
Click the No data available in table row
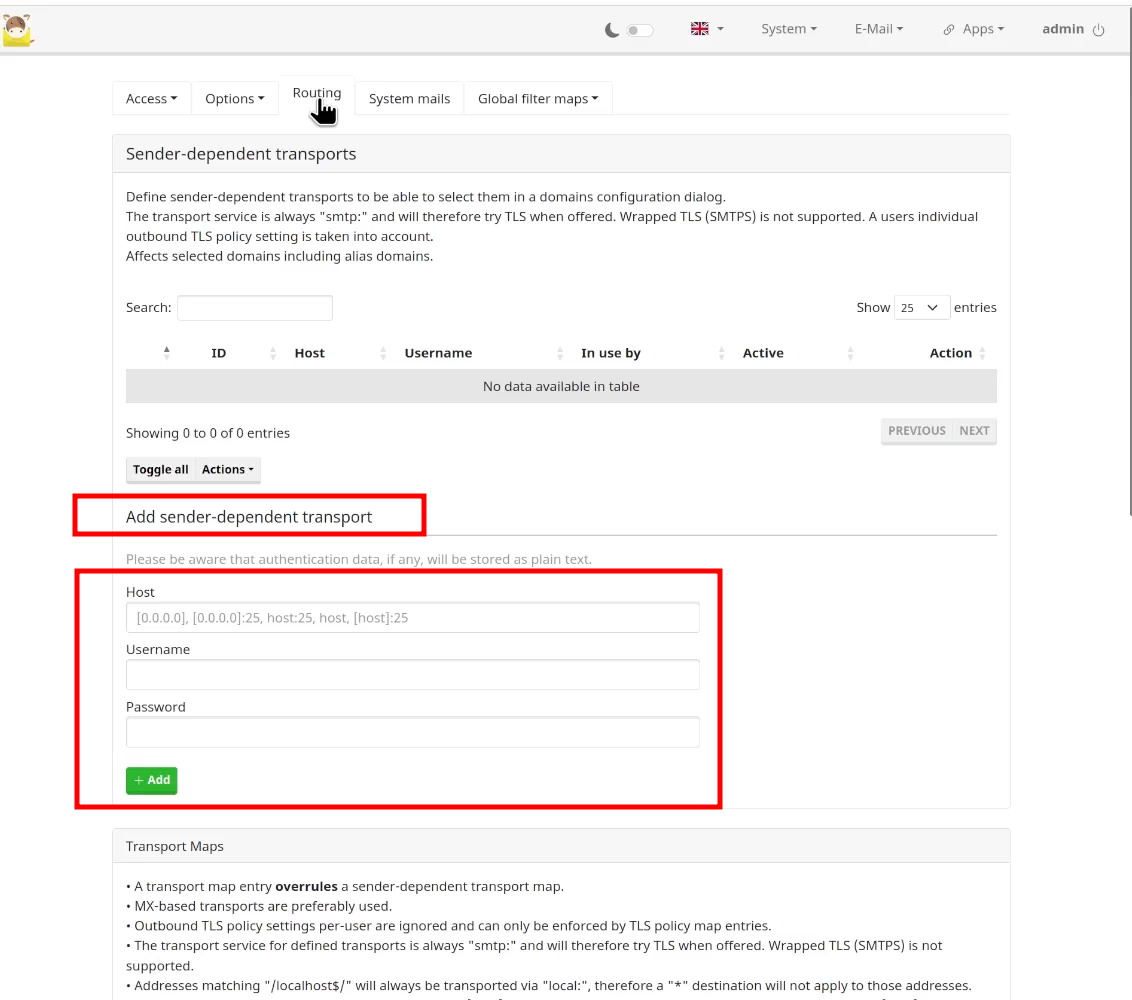pyautogui.click(x=561, y=386)
